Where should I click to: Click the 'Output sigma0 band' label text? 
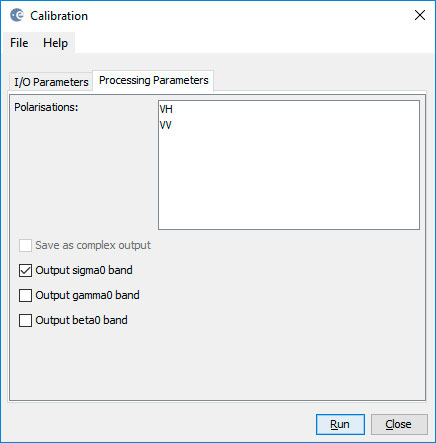pos(84,270)
